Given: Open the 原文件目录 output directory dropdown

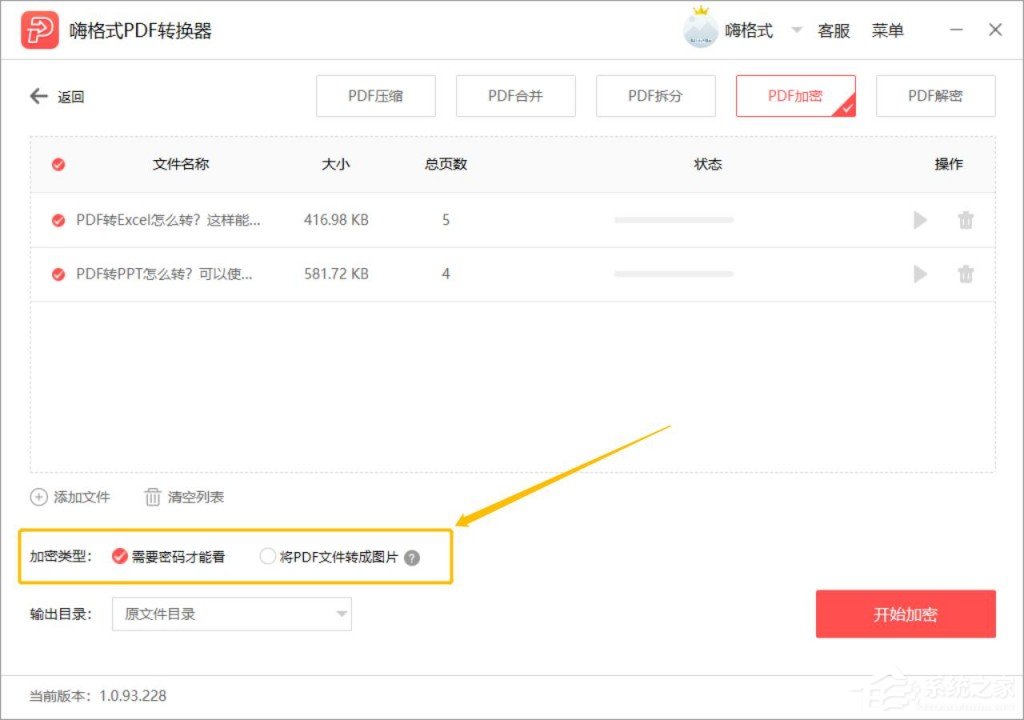Looking at the screenshot, I should (x=232, y=614).
